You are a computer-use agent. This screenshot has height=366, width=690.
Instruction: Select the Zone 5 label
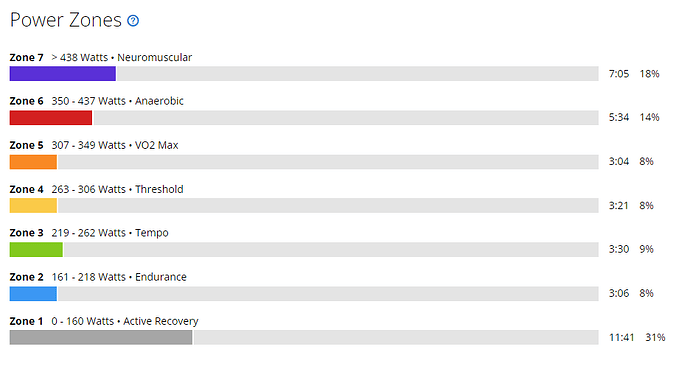[26, 145]
